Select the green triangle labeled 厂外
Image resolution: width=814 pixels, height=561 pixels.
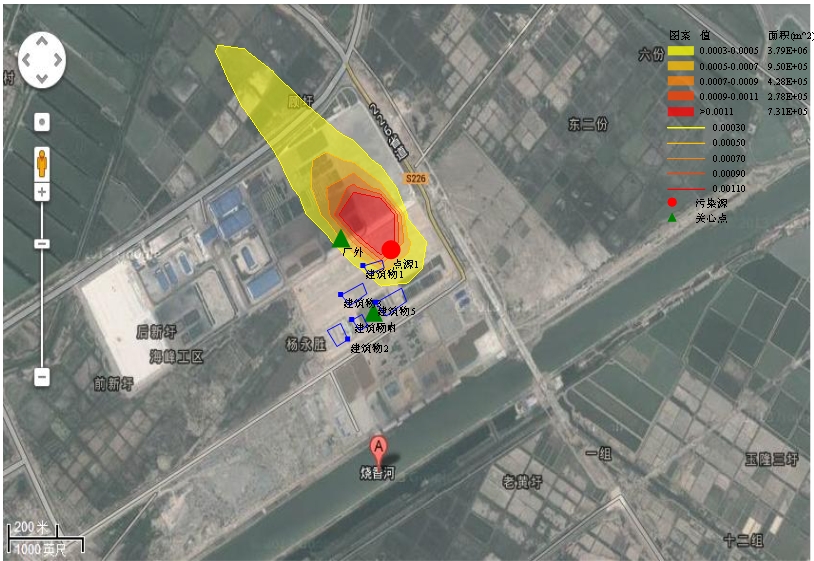pos(341,239)
